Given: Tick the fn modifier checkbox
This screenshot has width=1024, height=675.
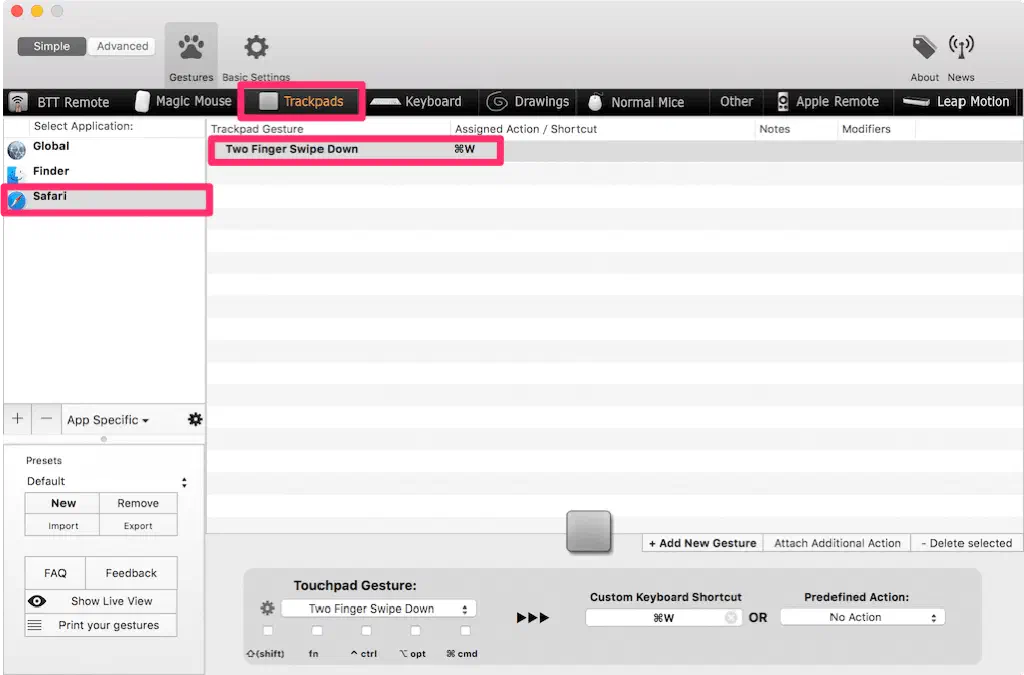Looking at the screenshot, I should coord(317,631).
